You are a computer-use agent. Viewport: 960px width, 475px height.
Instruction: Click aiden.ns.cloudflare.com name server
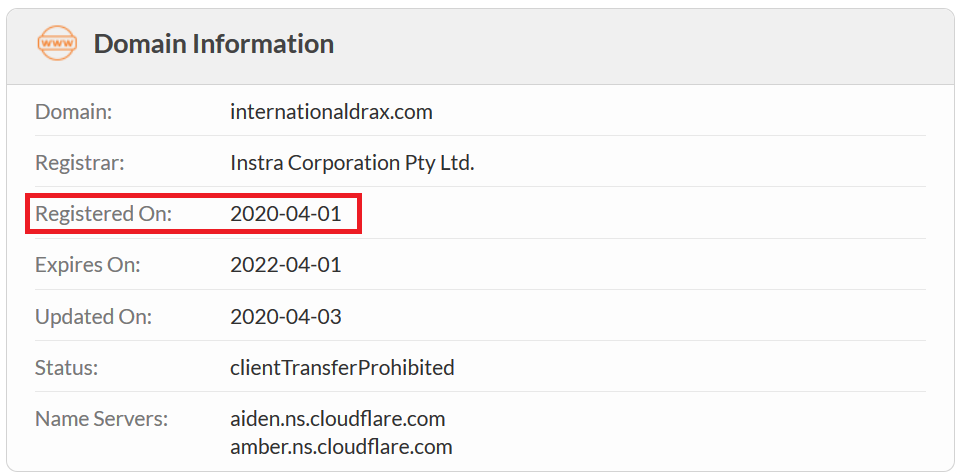(x=337, y=419)
